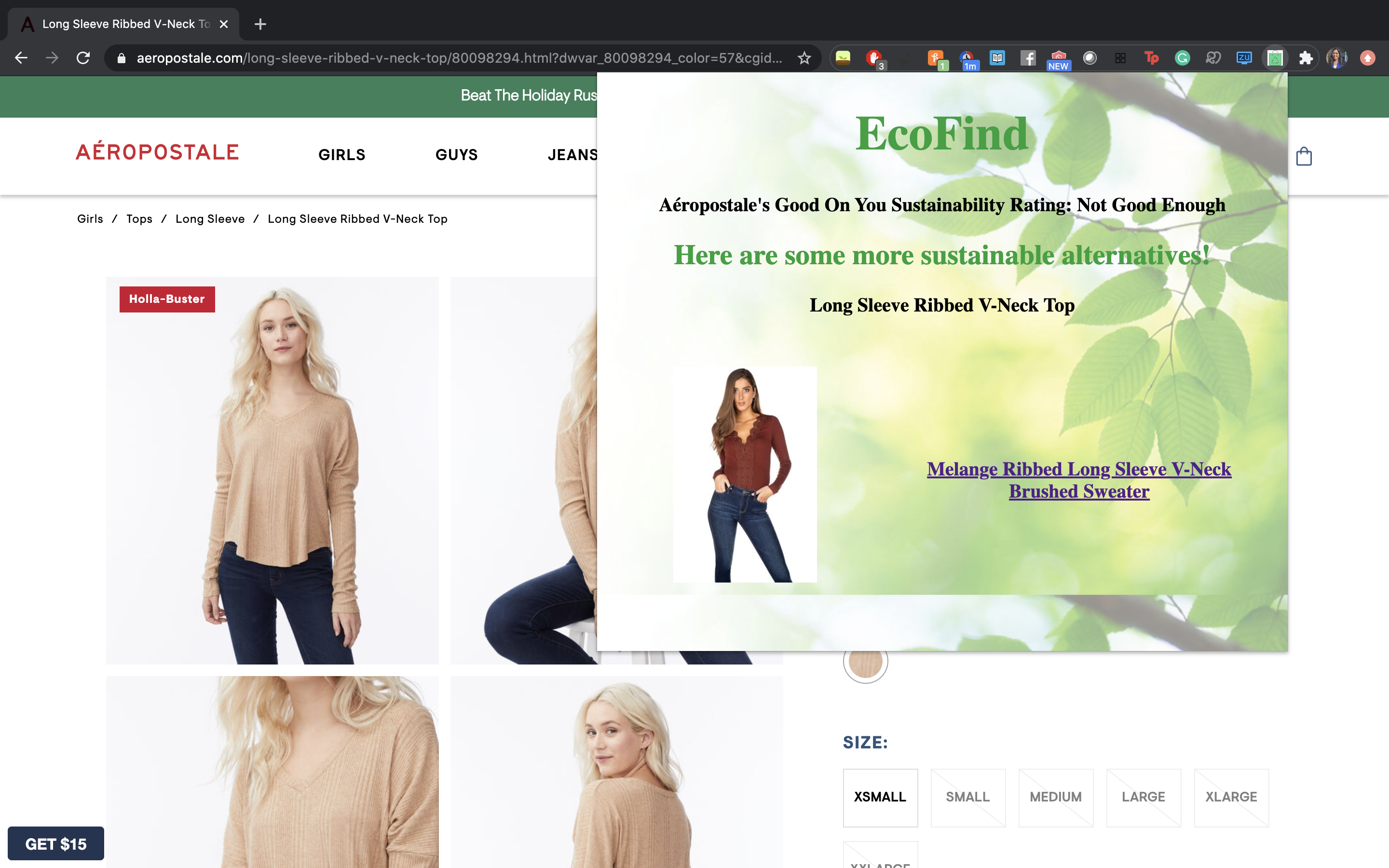The height and width of the screenshot is (868, 1389).
Task: Click the AdBlock stop-hand extension icon
Action: (873, 58)
